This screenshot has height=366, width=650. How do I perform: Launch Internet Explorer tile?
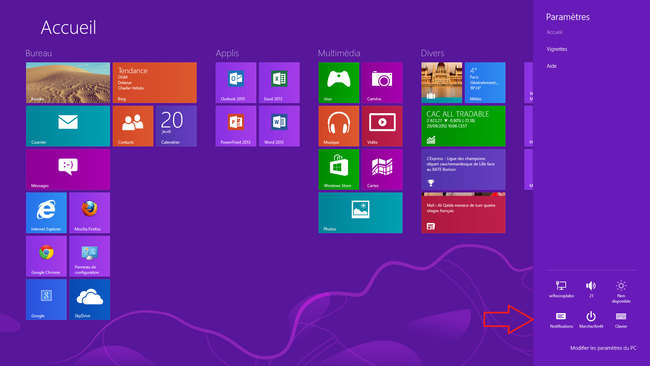point(46,213)
